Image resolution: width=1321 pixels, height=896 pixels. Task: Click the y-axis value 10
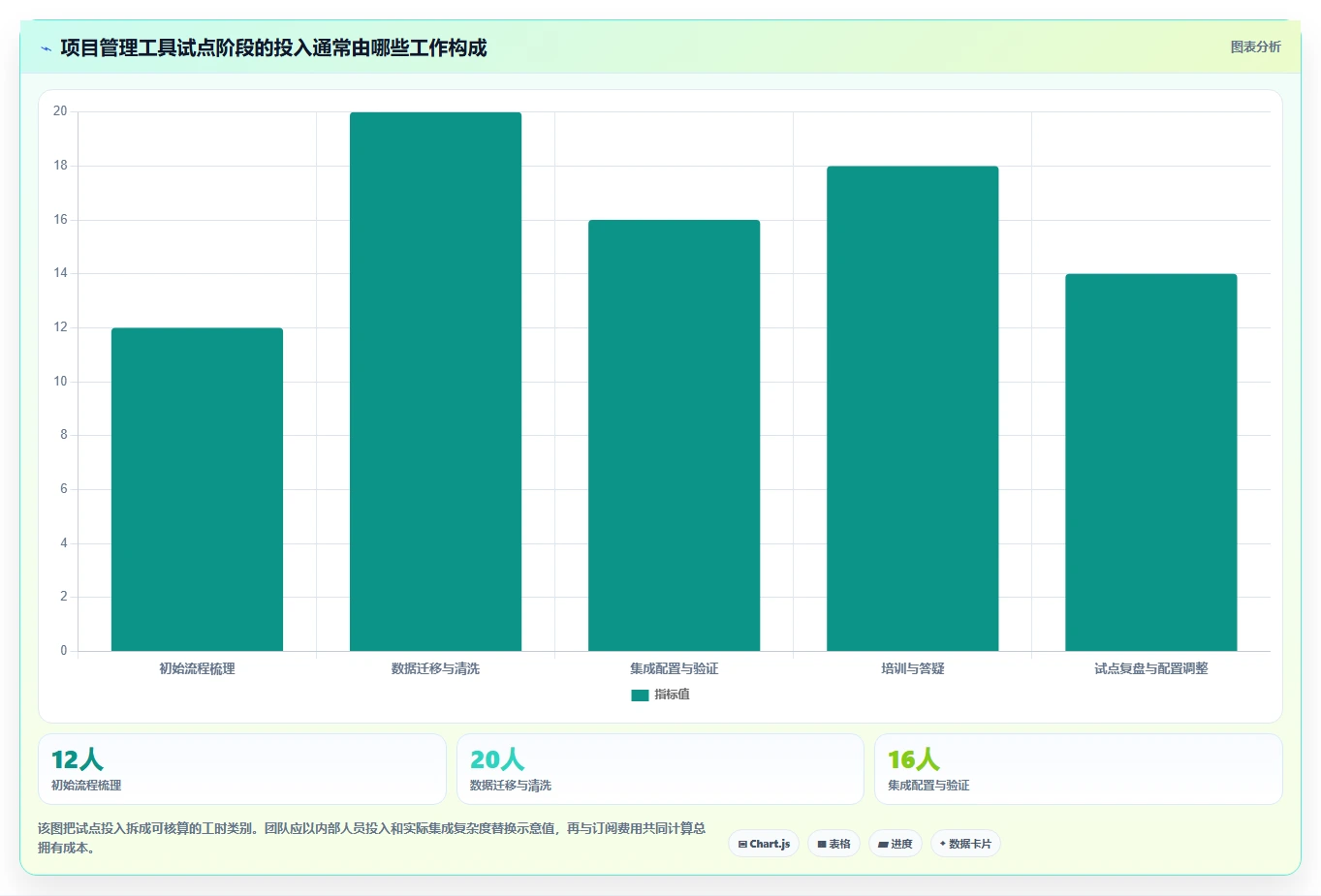[x=60, y=382]
